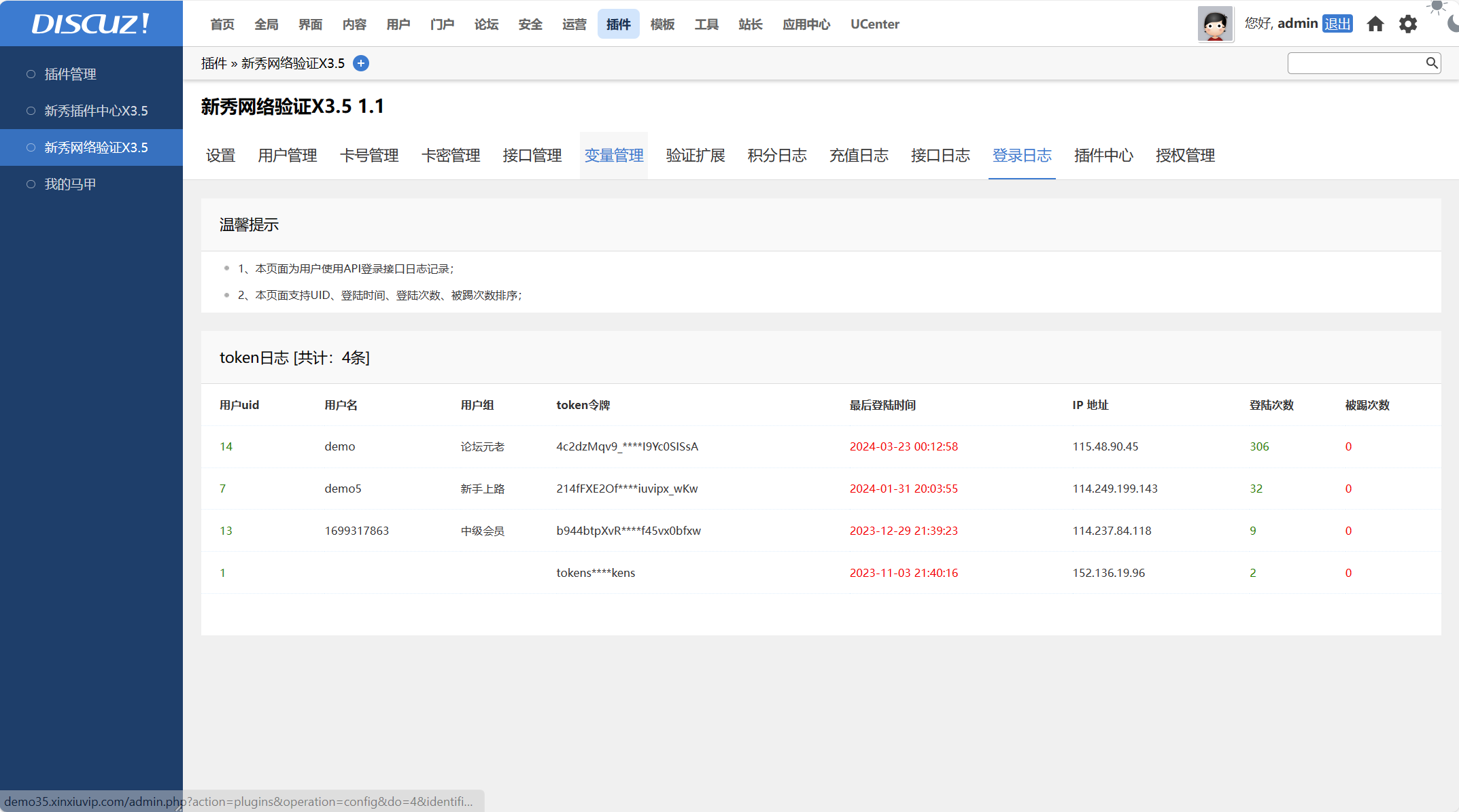The image size is (1459, 812).
Task: Switch to the 验证扩展 tab
Action: pyautogui.click(x=696, y=156)
